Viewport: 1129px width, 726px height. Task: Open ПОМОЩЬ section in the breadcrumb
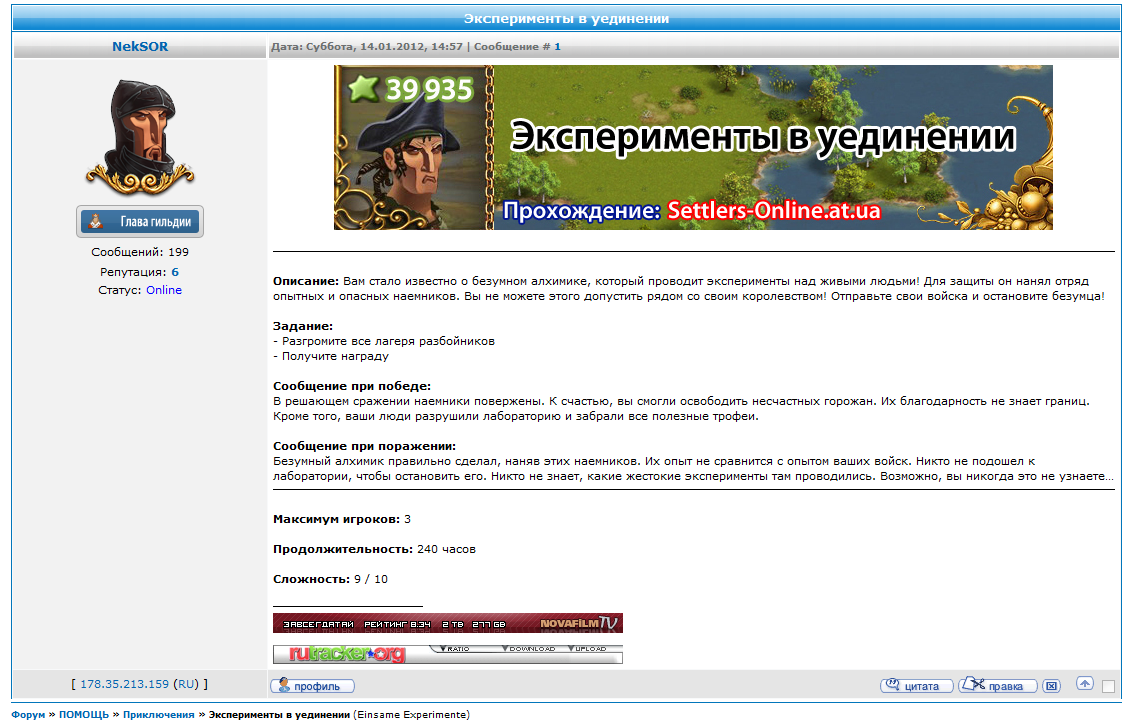point(84,714)
